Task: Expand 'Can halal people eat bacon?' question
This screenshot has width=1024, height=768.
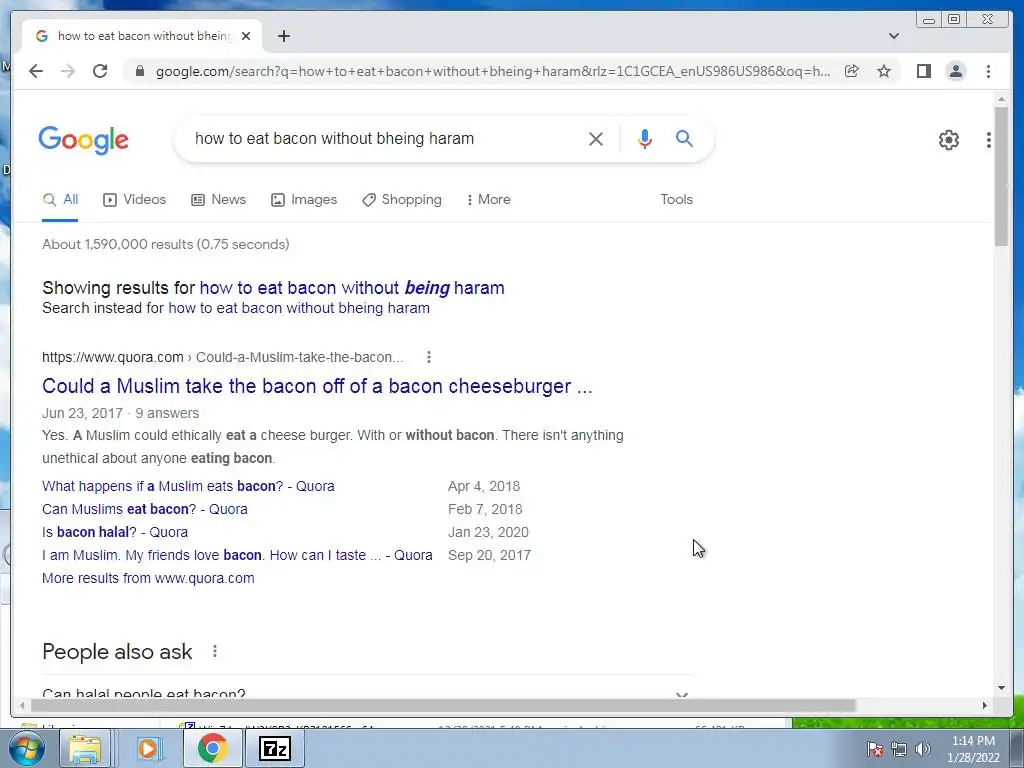Action: coord(367,694)
